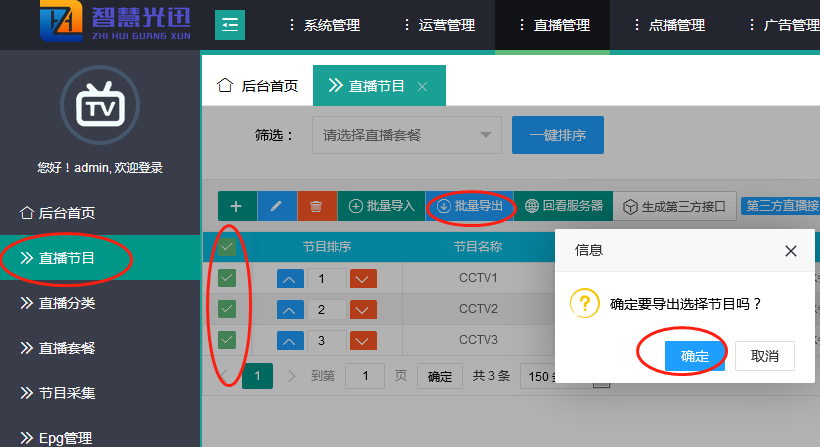820x447 pixels.
Task: Click the 批量导出 toolbar button
Action: (x=470, y=206)
